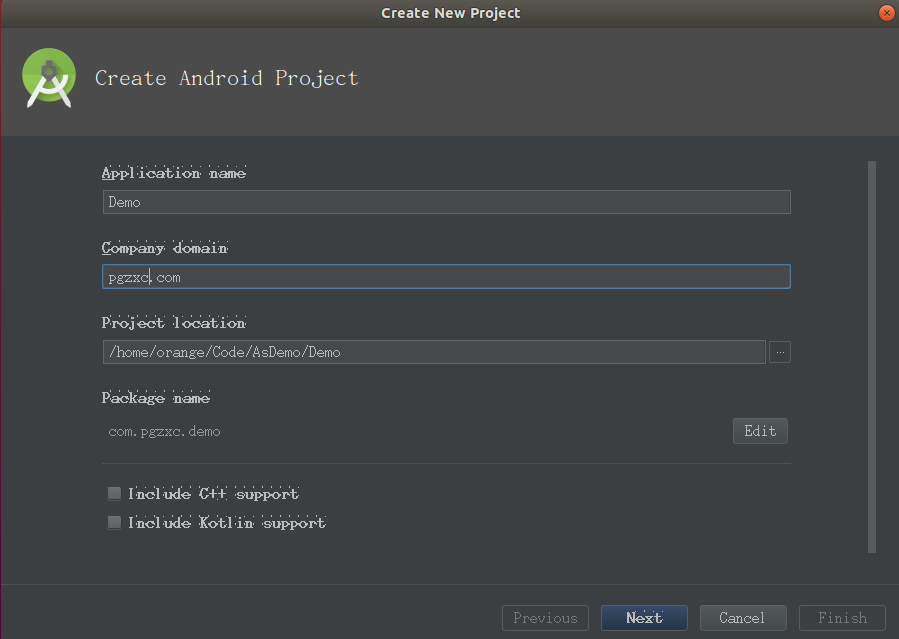Click the disabled Finish button
Screen dimensions: 899x639
click(842, 618)
